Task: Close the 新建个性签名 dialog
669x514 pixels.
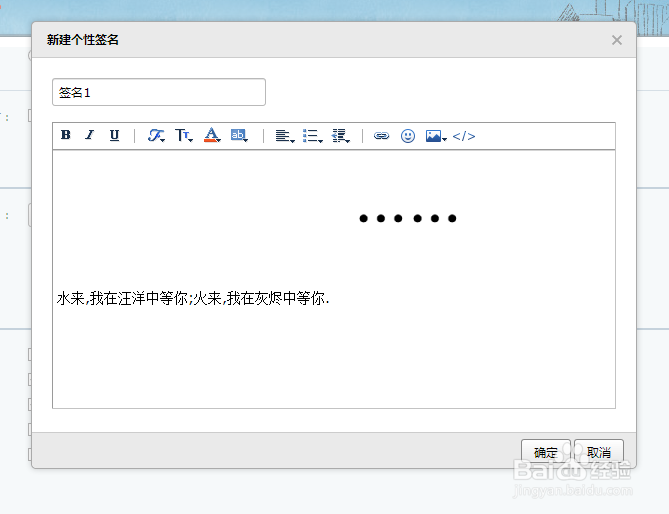Action: (617, 40)
